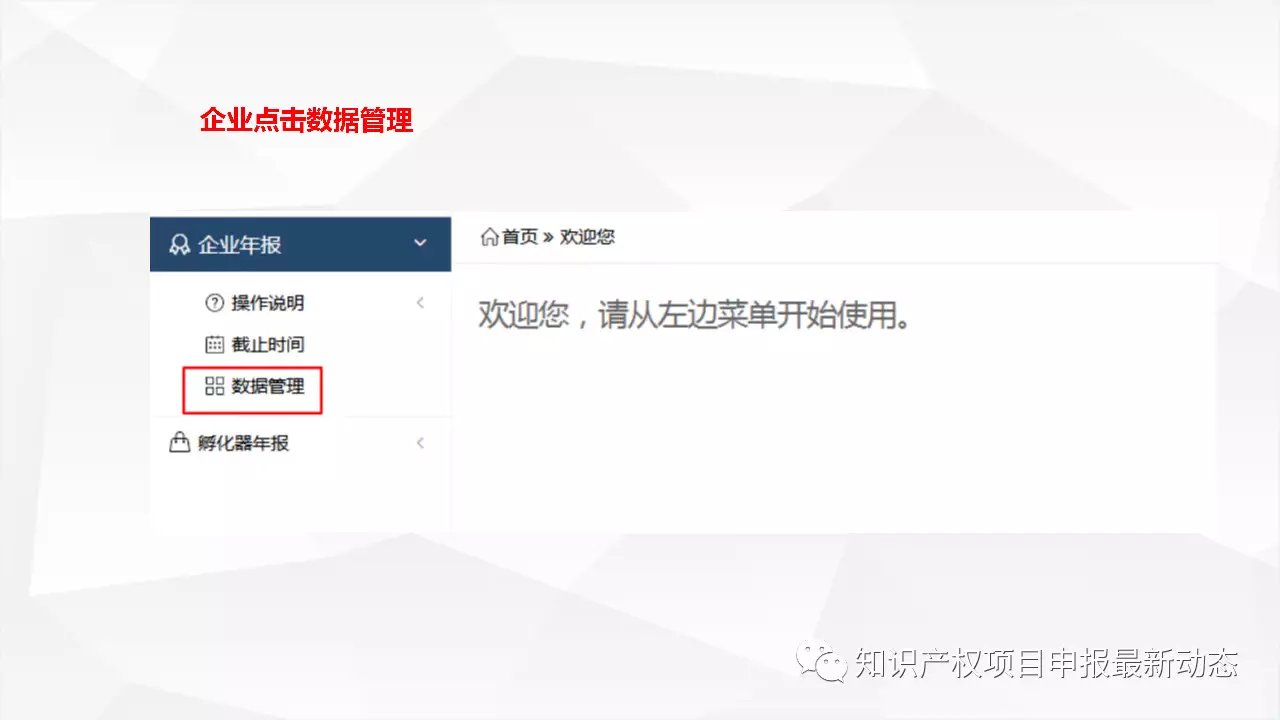Image resolution: width=1280 pixels, height=720 pixels.
Task: Click the 截止时间 calendar icon
Action: [x=214, y=345]
